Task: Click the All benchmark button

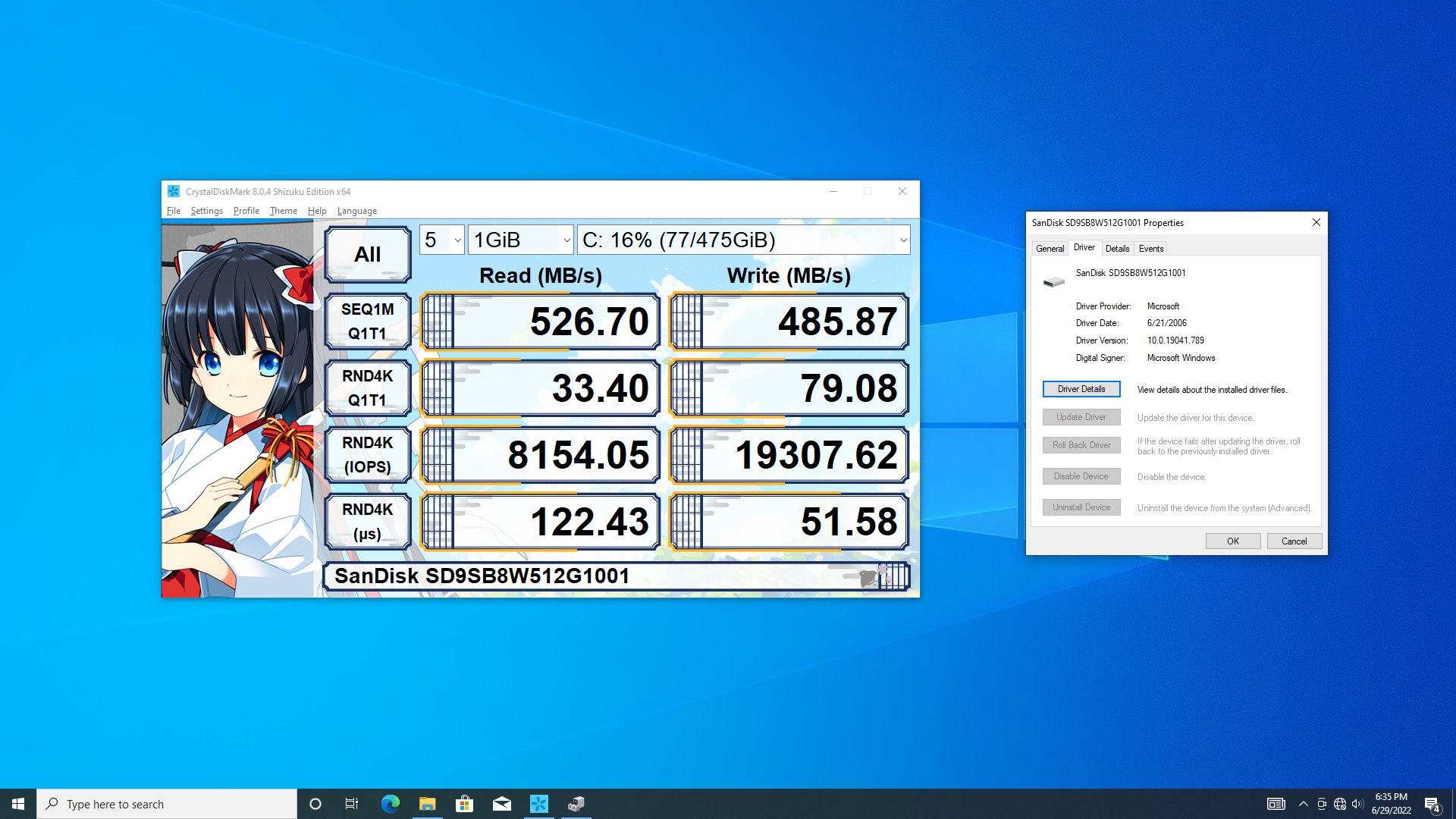Action: 368,254
